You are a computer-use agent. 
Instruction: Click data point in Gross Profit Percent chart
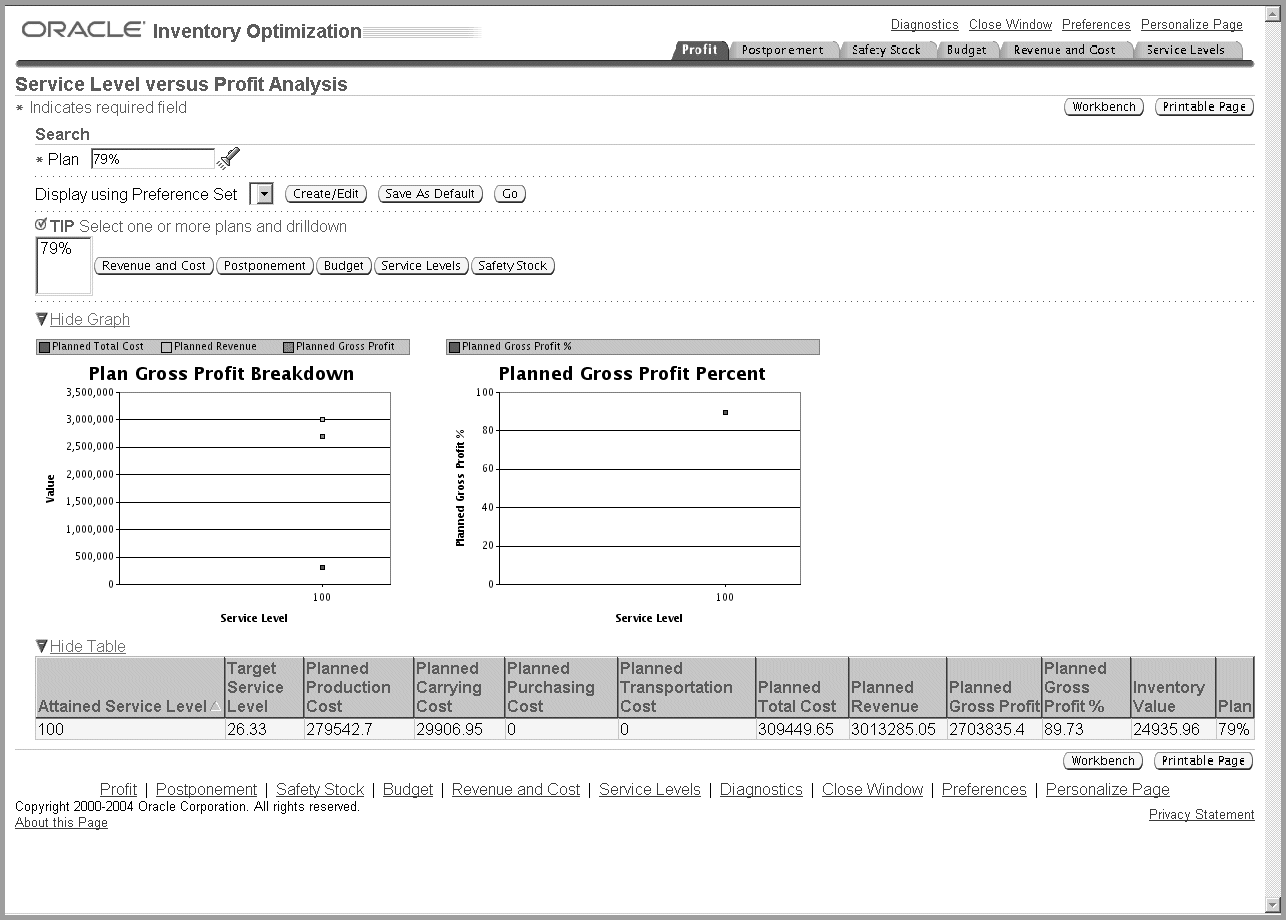(725, 412)
